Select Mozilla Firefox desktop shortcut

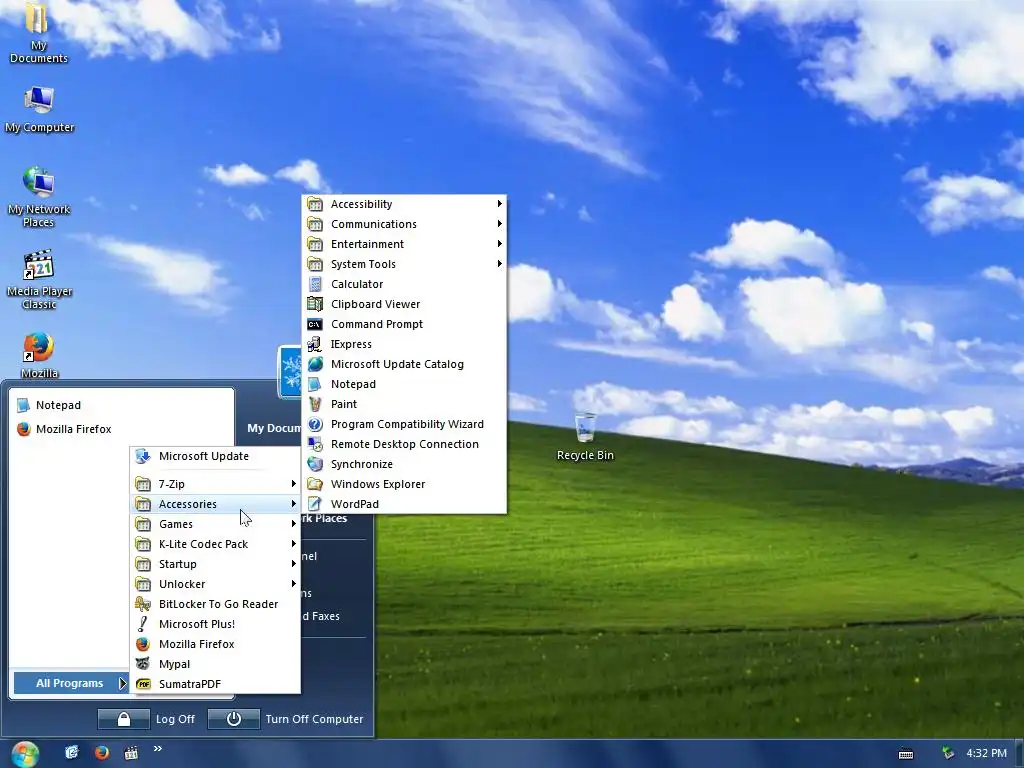(39, 355)
